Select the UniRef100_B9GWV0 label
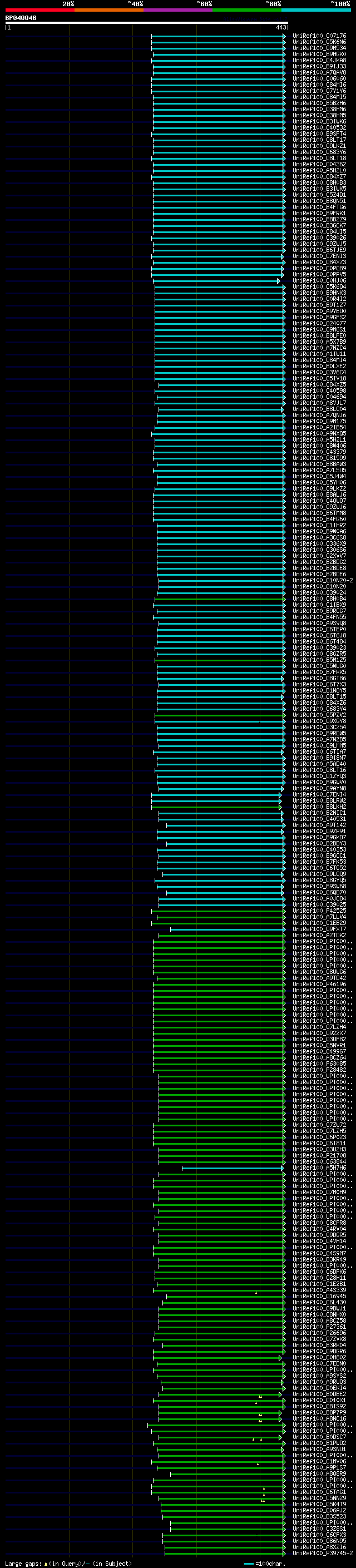The height and width of the screenshot is (1568, 356). click(x=319, y=782)
